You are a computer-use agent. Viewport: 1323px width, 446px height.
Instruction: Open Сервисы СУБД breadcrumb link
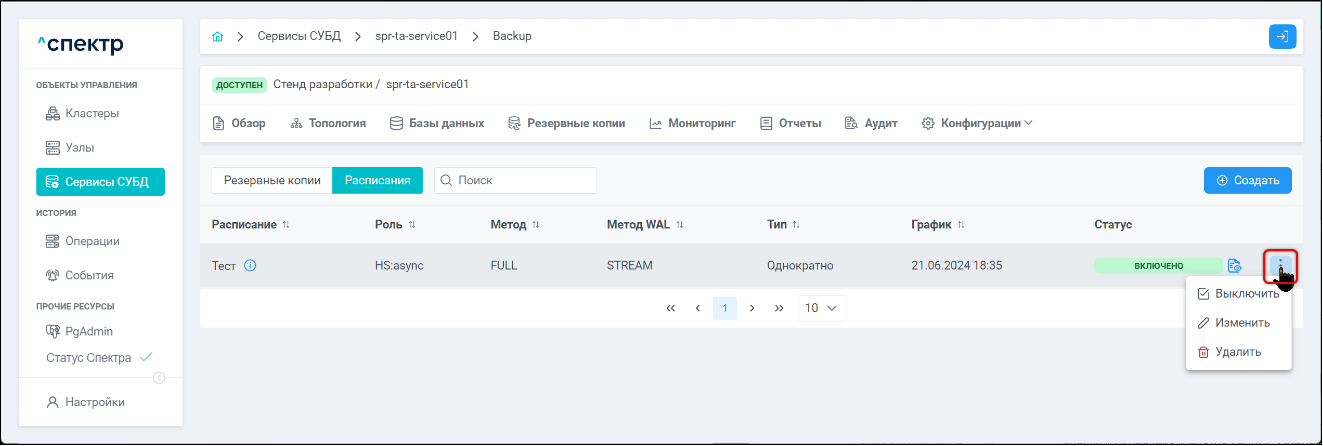pyautogui.click(x=299, y=37)
